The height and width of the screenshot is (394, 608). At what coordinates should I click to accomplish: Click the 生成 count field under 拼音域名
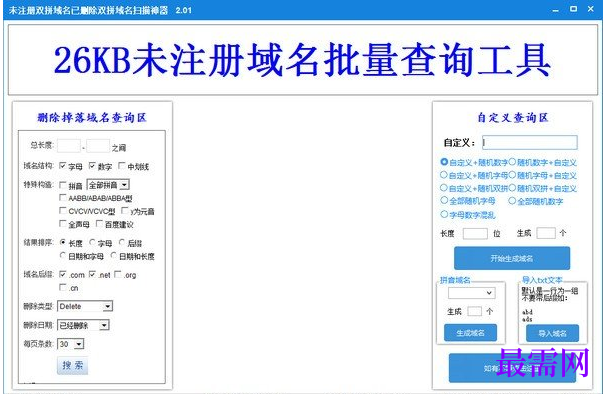pyautogui.click(x=475, y=311)
